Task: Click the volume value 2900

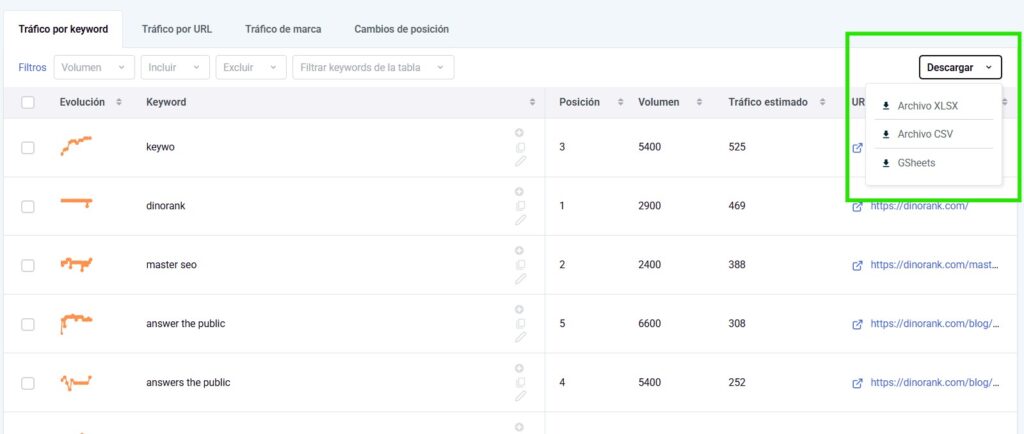Action: [649, 206]
